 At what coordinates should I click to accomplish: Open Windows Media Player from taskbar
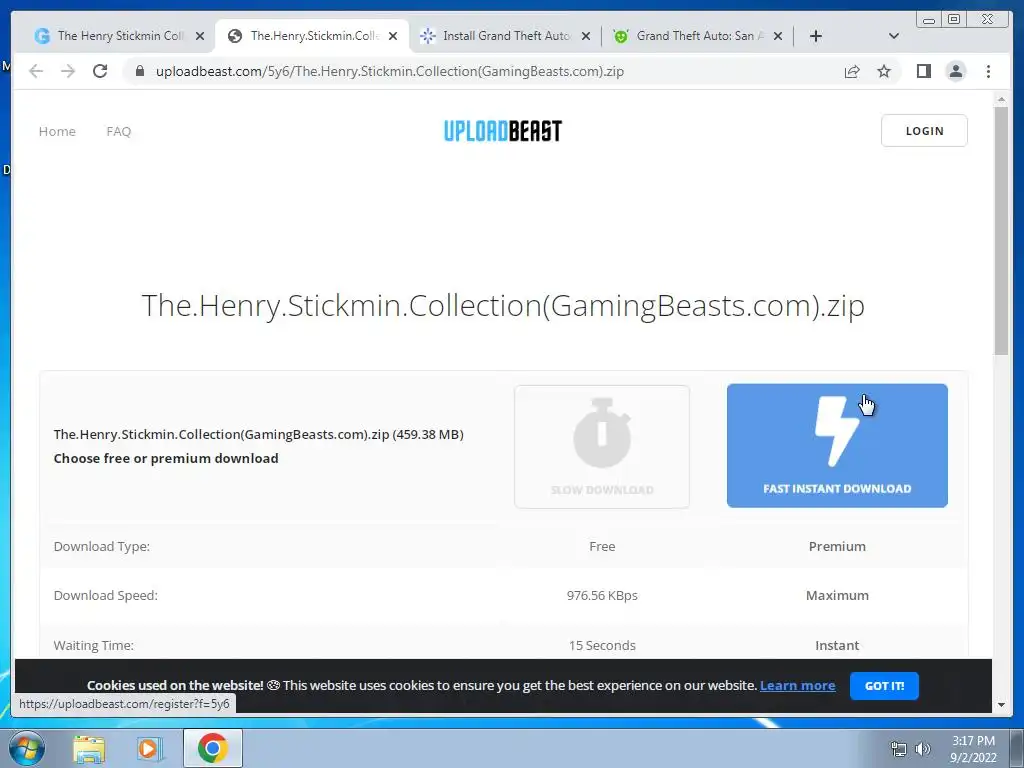[149, 748]
